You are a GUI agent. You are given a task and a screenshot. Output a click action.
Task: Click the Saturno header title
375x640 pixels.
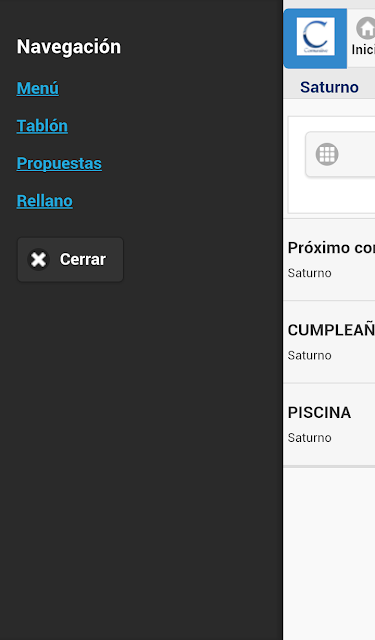click(329, 87)
